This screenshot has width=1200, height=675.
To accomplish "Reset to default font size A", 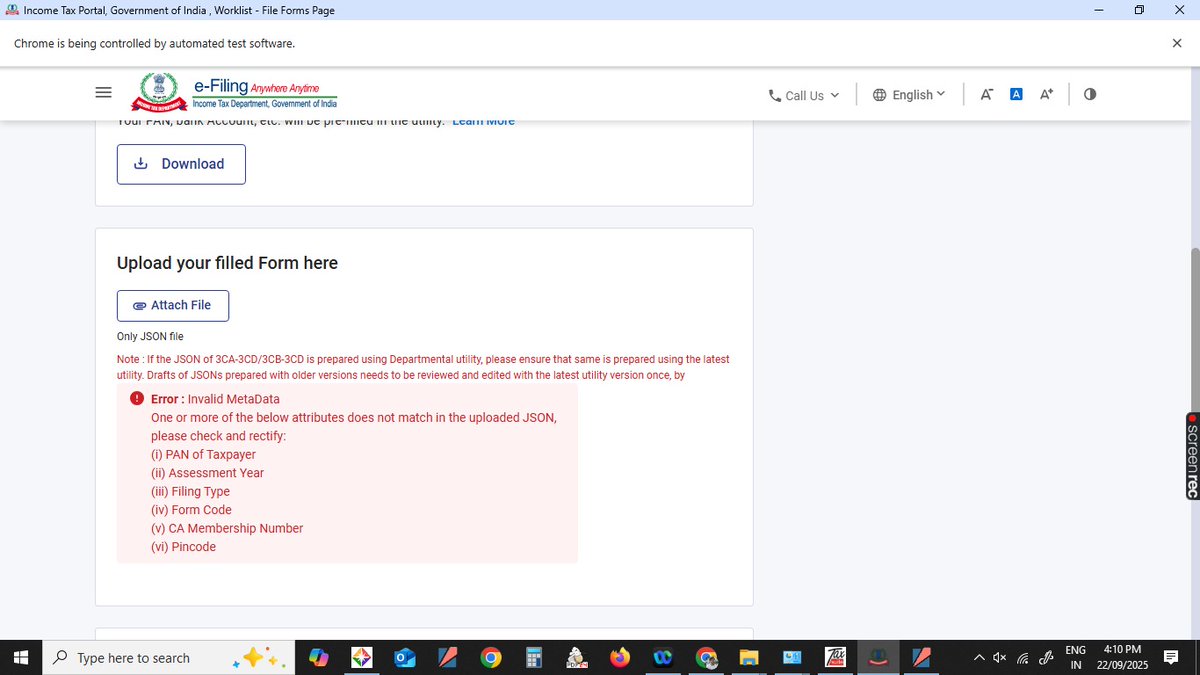I will coord(1016,94).
